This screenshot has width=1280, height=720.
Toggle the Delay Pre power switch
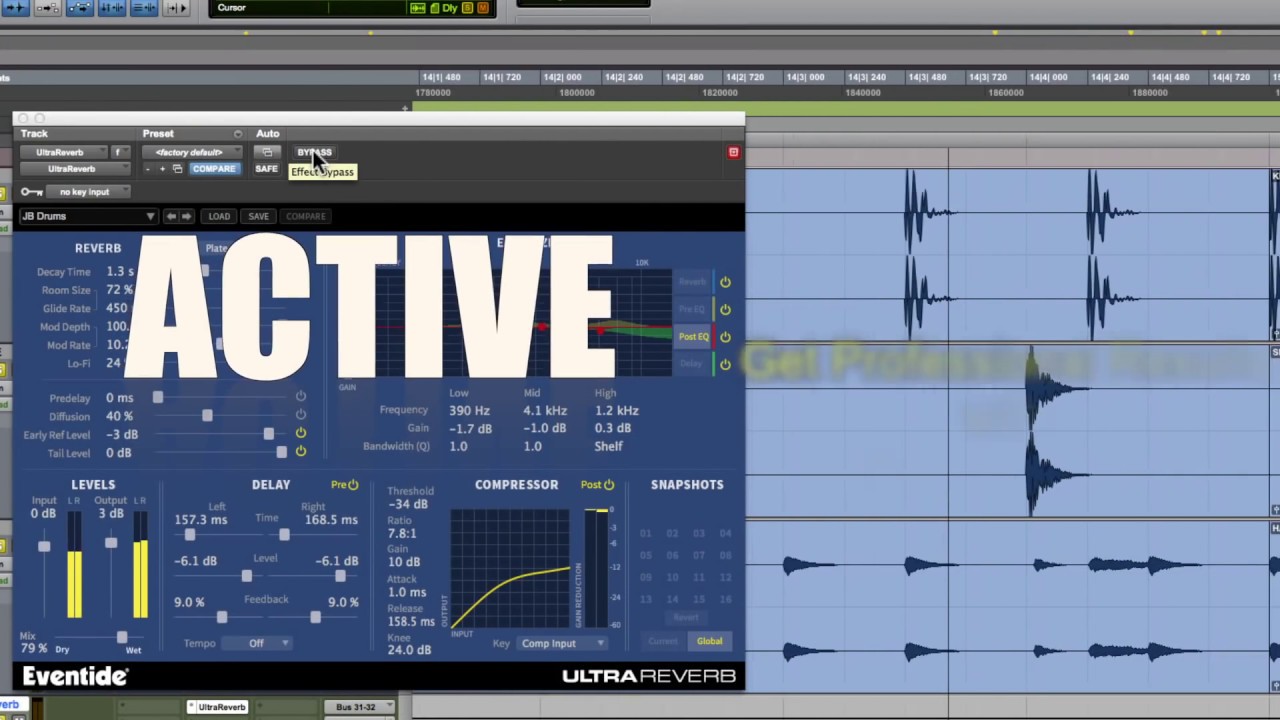pos(352,485)
